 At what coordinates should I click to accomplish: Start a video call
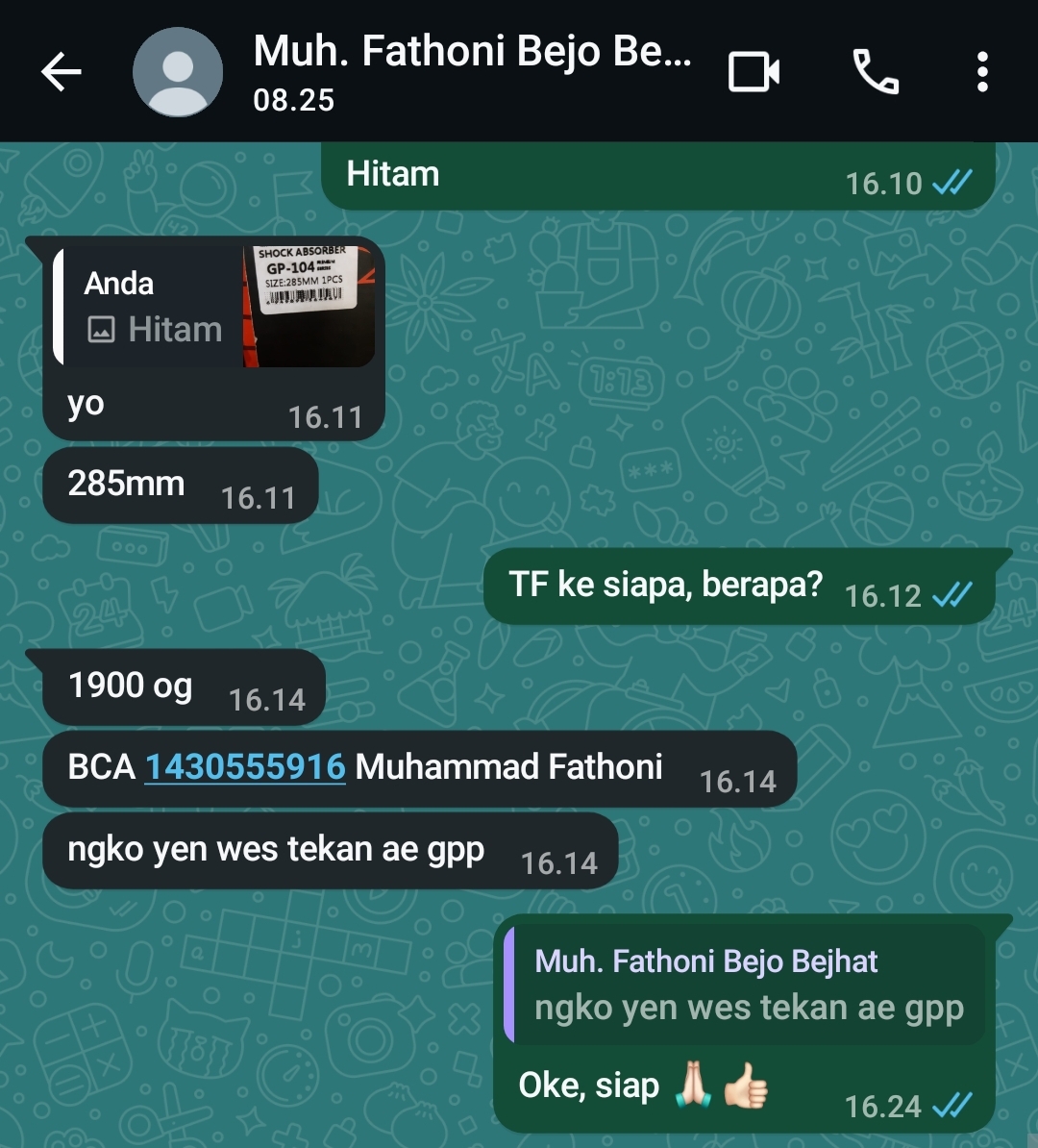point(754,72)
